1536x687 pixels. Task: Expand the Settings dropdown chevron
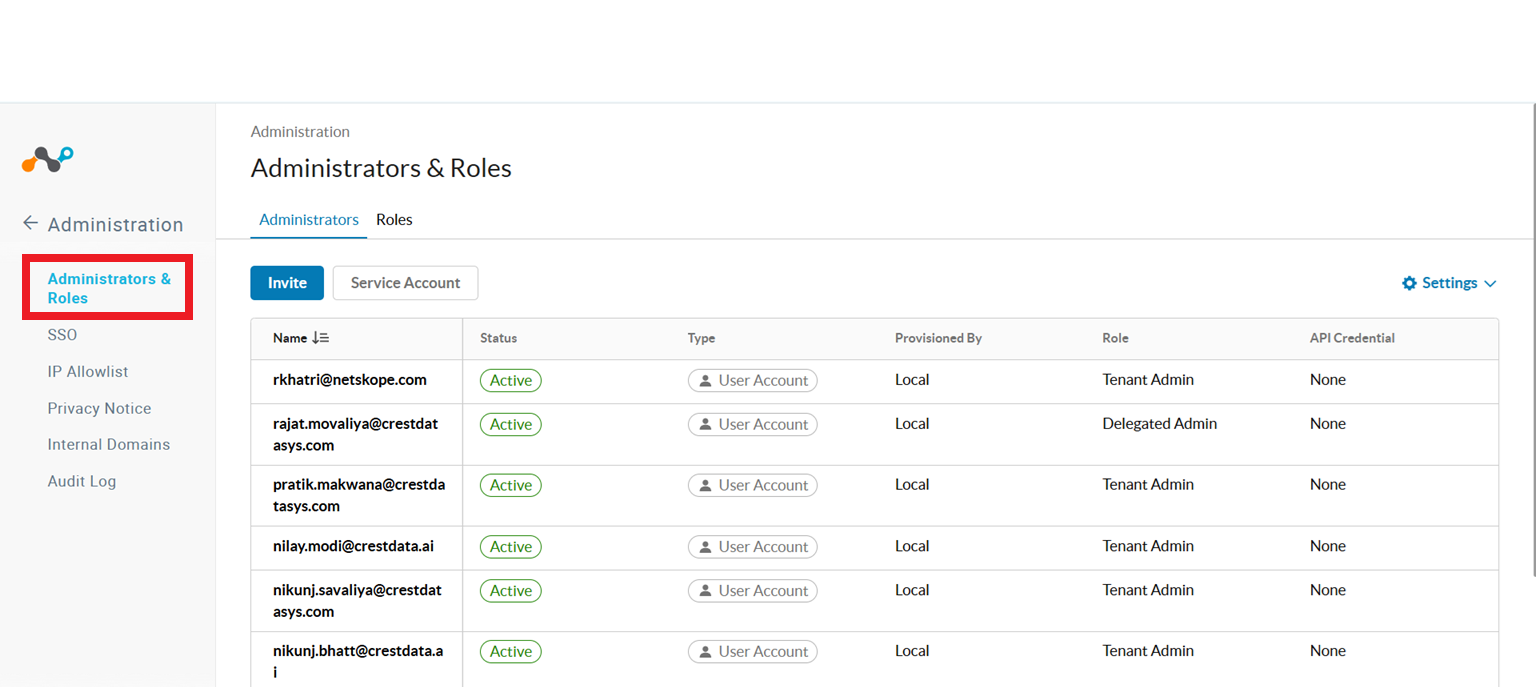point(1490,284)
